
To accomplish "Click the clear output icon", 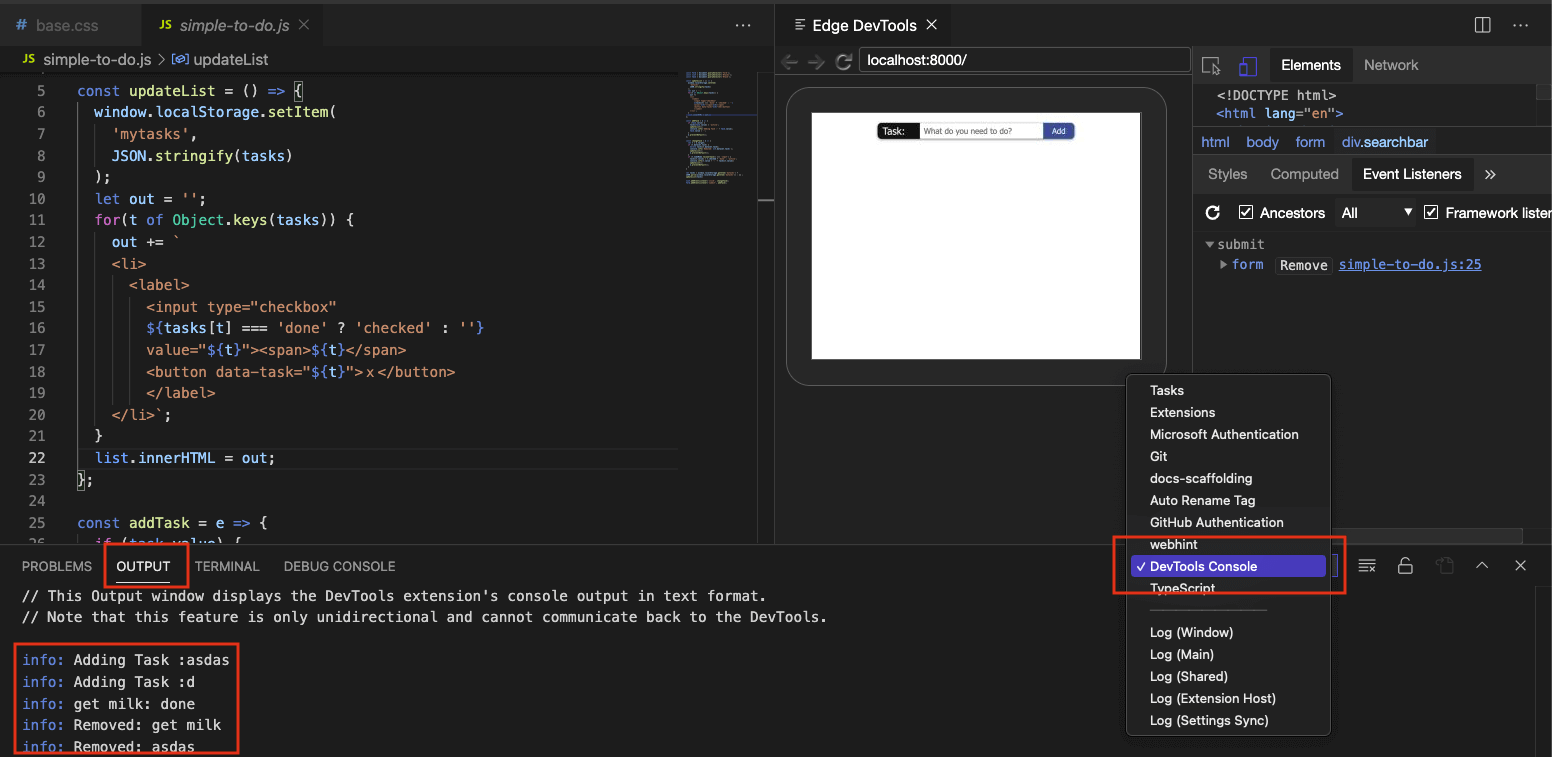I will click(1367, 565).
